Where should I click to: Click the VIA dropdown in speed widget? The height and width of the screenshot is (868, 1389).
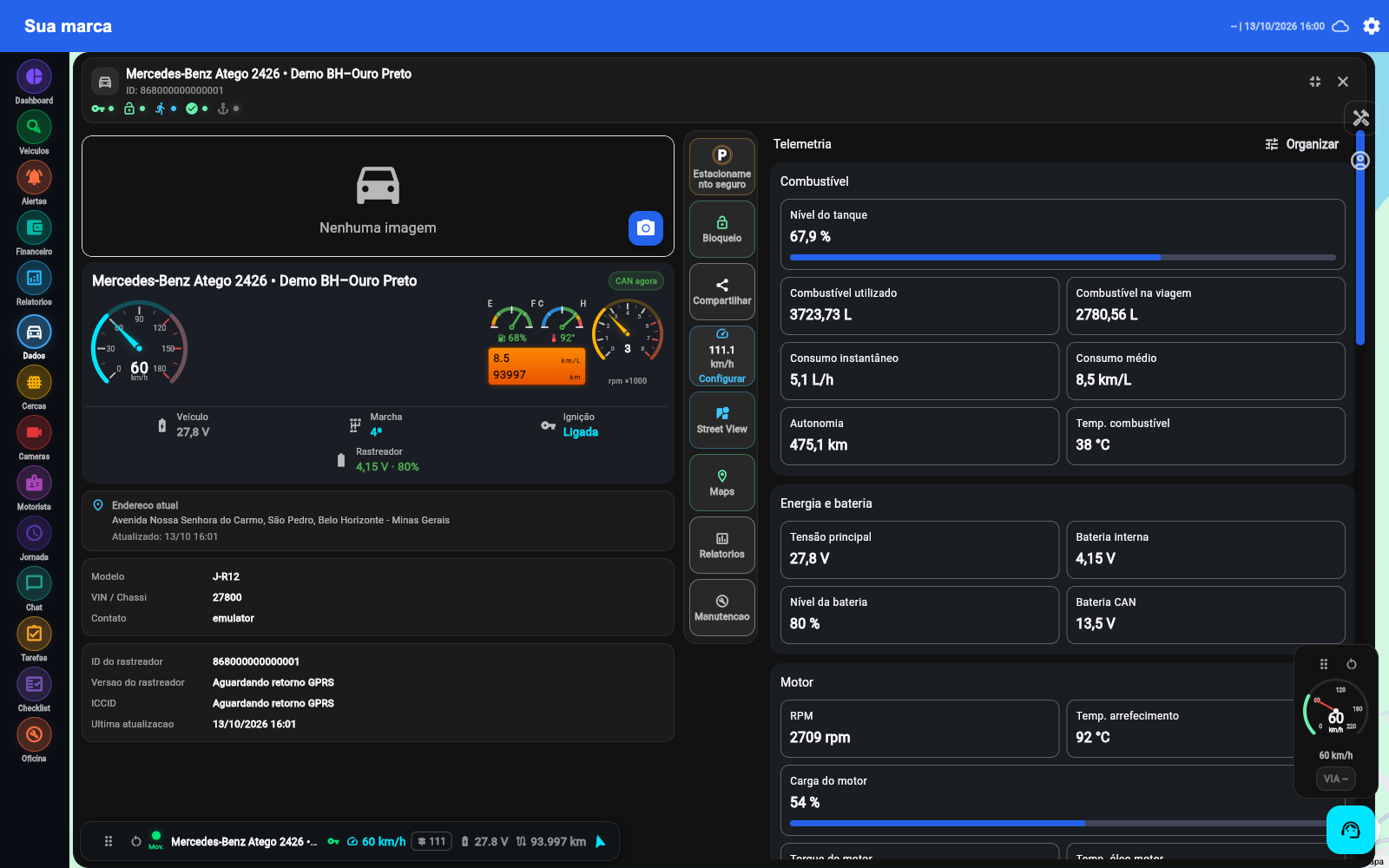[1335, 779]
